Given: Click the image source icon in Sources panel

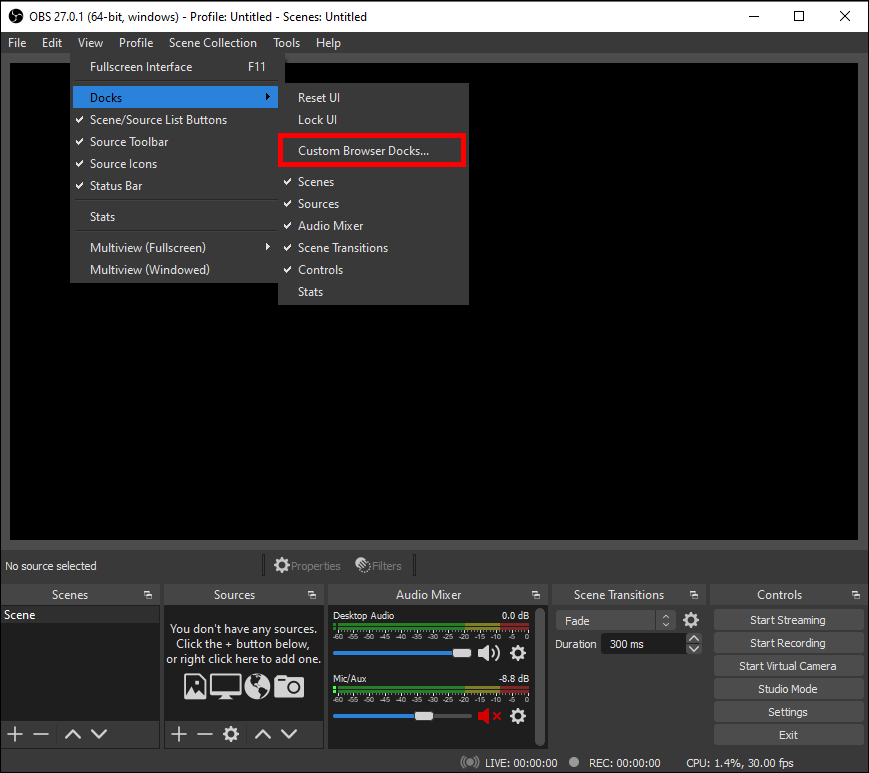Looking at the screenshot, I should click(194, 686).
